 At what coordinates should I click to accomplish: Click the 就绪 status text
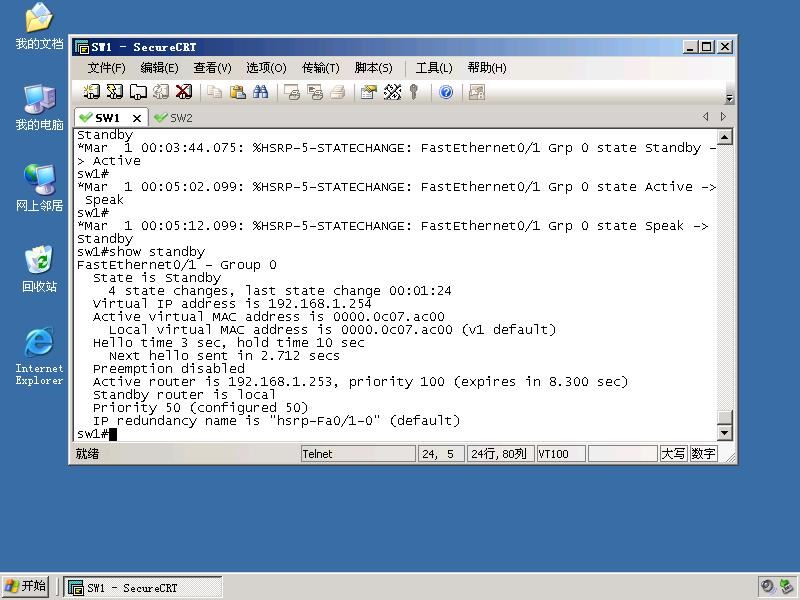[87, 454]
